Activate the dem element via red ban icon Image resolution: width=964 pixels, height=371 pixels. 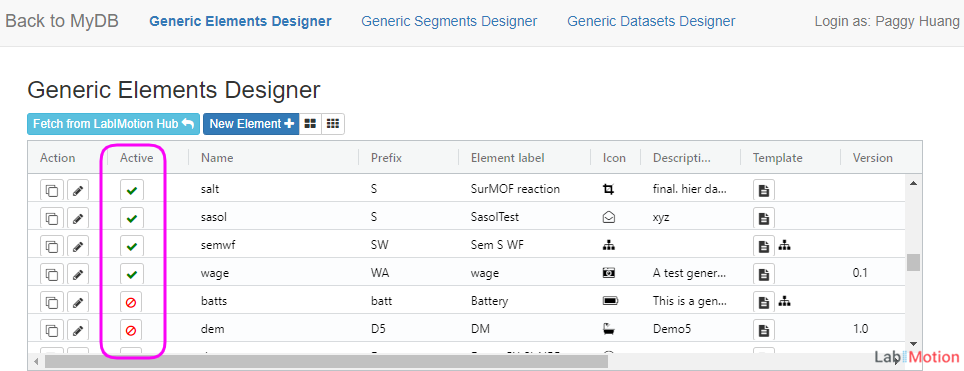pos(132,330)
